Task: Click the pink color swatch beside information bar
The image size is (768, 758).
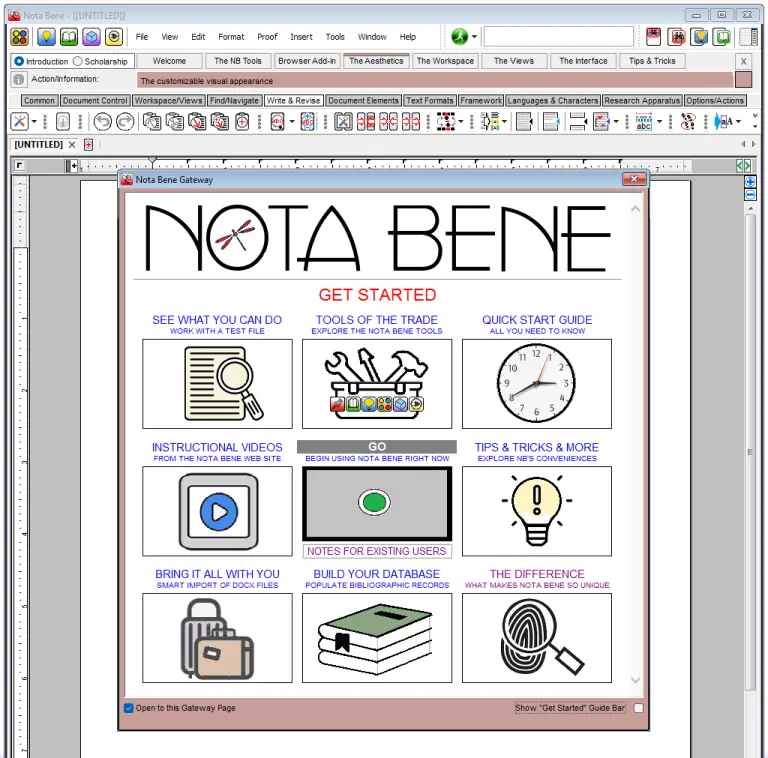Action: [x=744, y=79]
